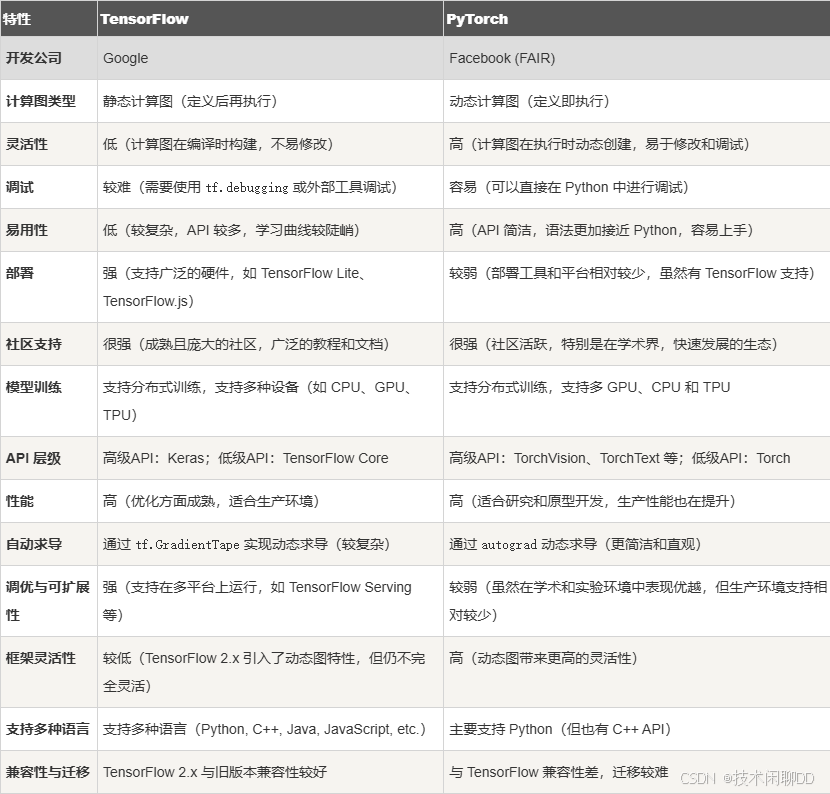Select the API 层级 row label
Image resolution: width=830 pixels, height=794 pixels.
click(49, 458)
